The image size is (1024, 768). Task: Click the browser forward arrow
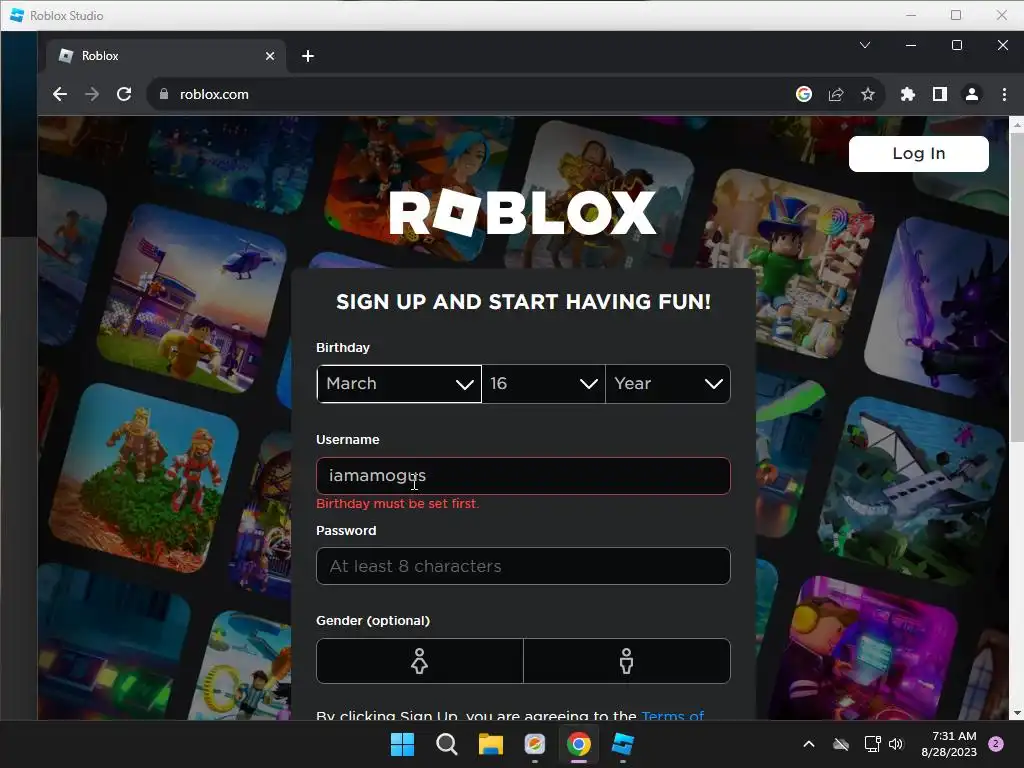tap(92, 94)
